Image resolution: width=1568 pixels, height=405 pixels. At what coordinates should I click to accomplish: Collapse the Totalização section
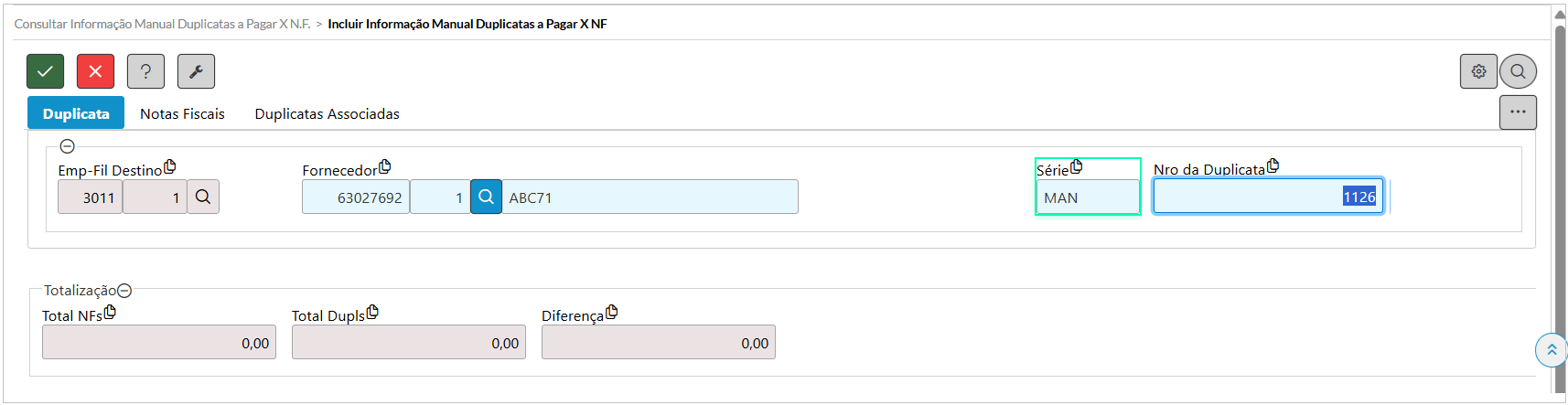124,291
